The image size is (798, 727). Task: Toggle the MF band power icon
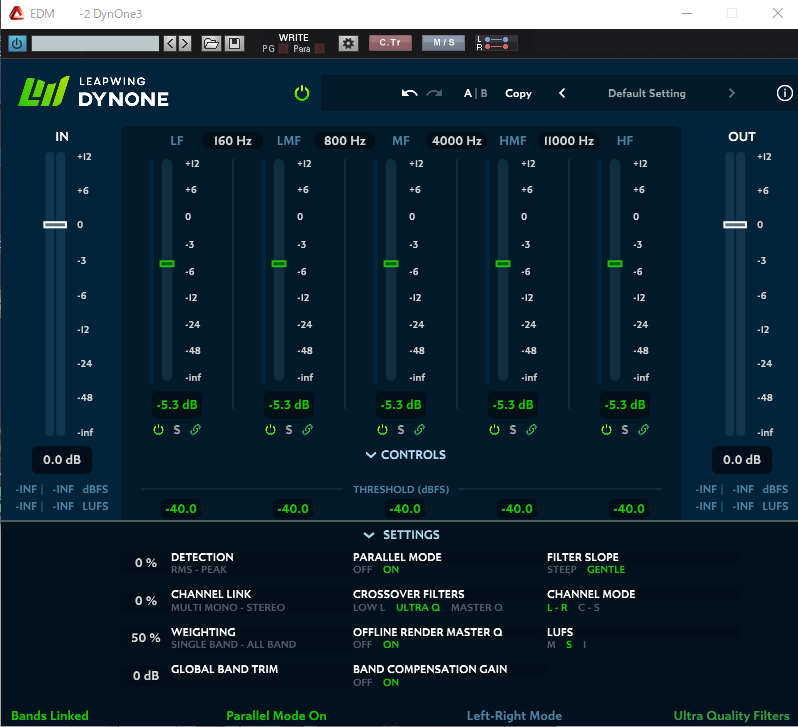click(x=382, y=430)
